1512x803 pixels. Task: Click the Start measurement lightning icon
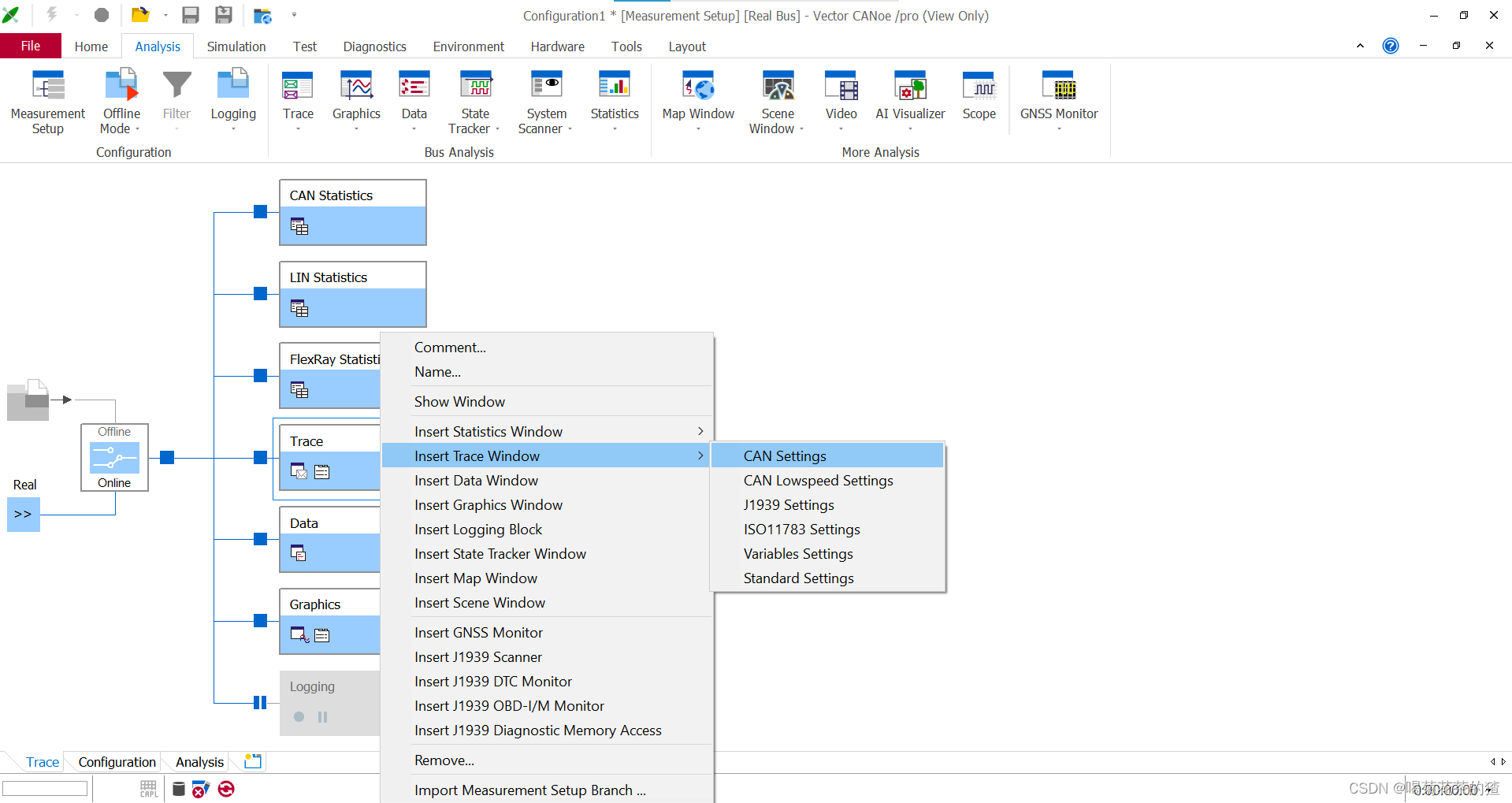point(52,14)
